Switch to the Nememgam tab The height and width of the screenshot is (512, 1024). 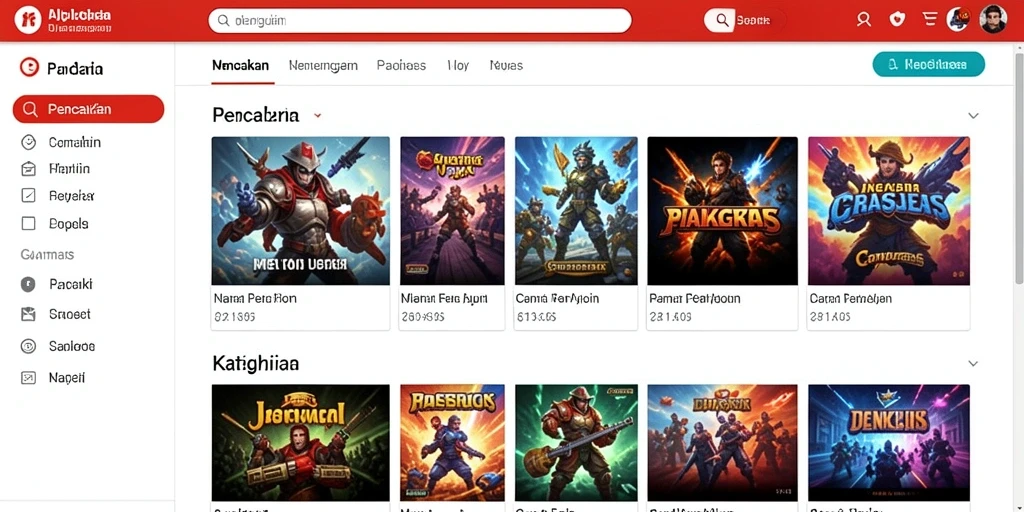click(x=323, y=65)
